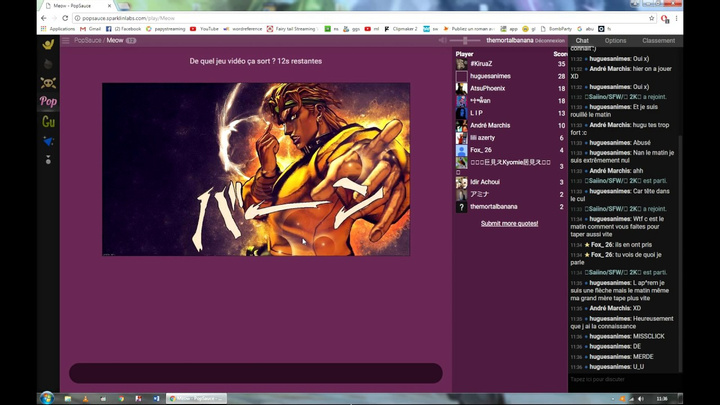Mute sound with the speaker icon
The image size is (720, 405).
pyautogui.click(x=442, y=40)
